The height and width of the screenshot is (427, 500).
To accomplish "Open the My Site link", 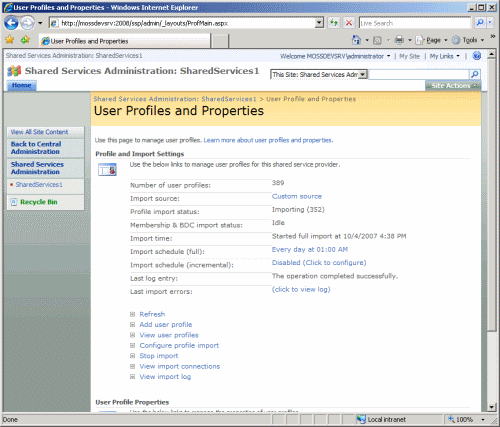I will pos(409,56).
